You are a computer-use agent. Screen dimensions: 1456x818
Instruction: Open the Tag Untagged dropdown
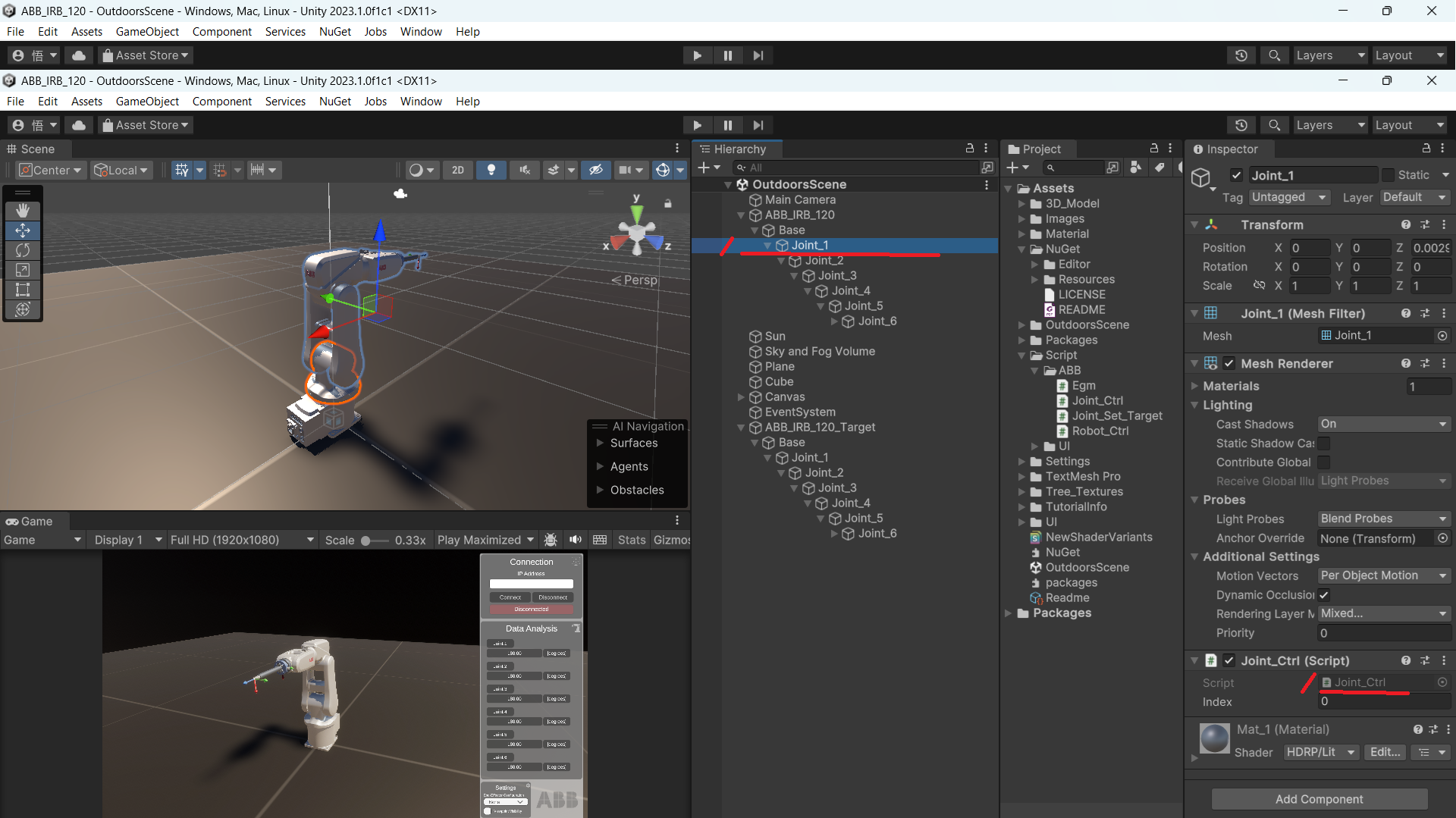(x=1289, y=197)
